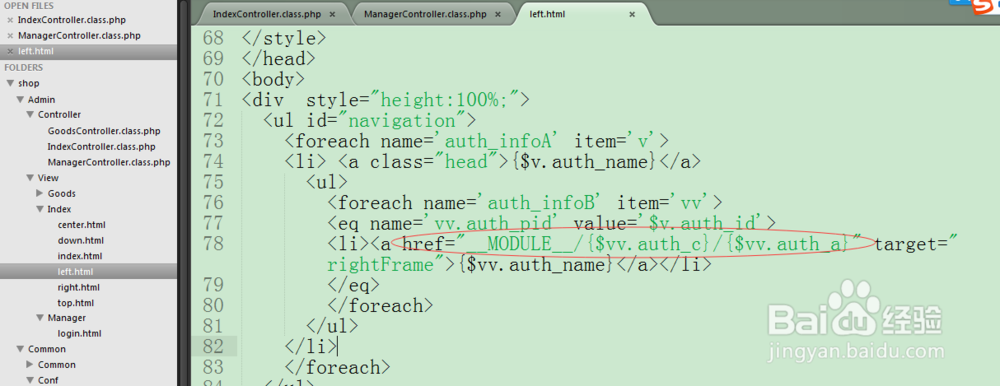Collapse the top-level Common folder
1000x386 pixels.
[x=20, y=349]
